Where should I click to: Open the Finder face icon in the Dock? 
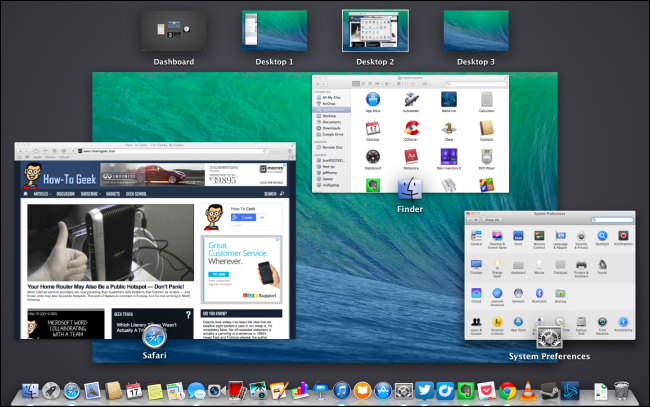tap(30, 391)
